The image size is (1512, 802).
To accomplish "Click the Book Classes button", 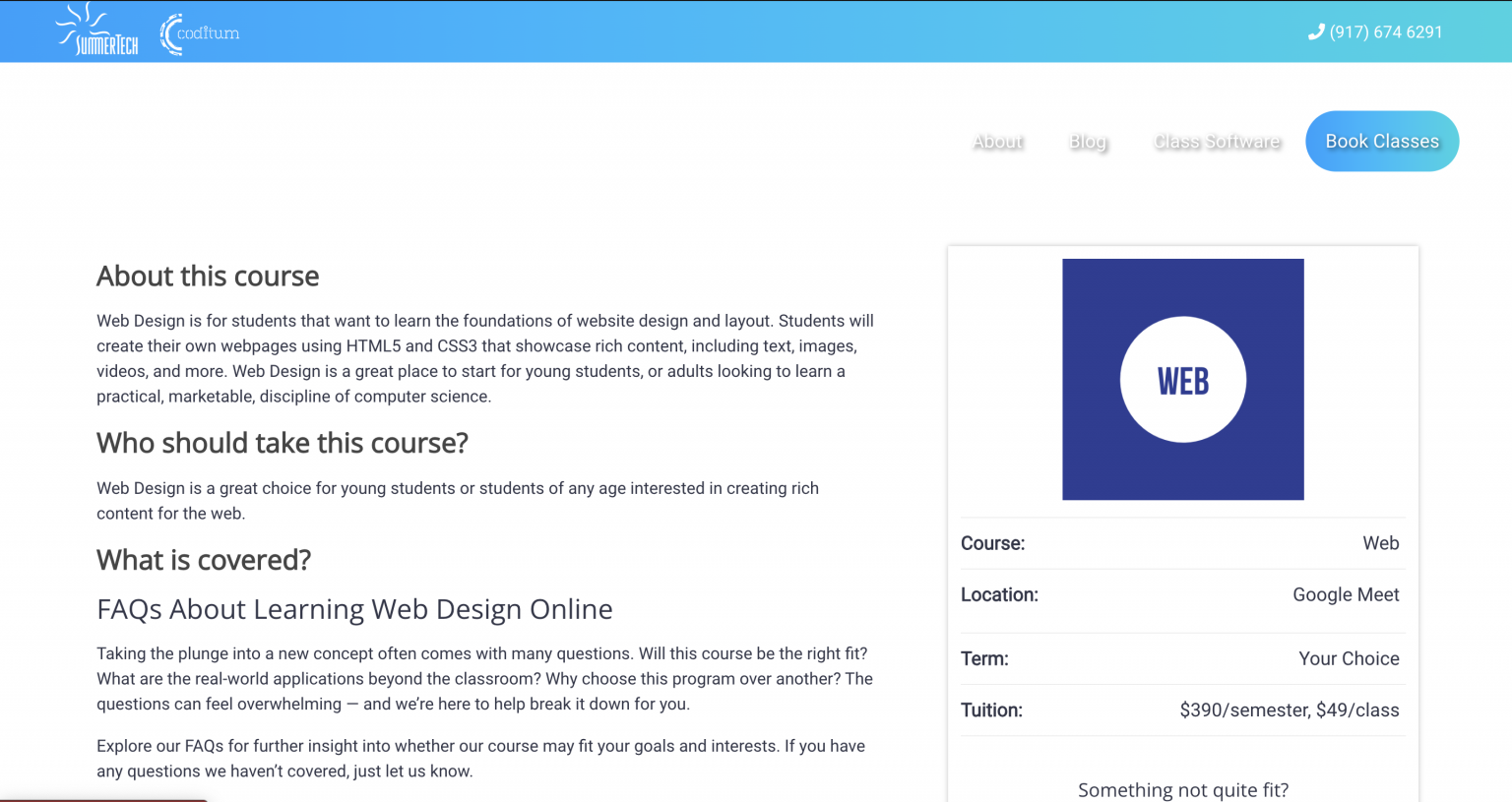I will [1381, 141].
